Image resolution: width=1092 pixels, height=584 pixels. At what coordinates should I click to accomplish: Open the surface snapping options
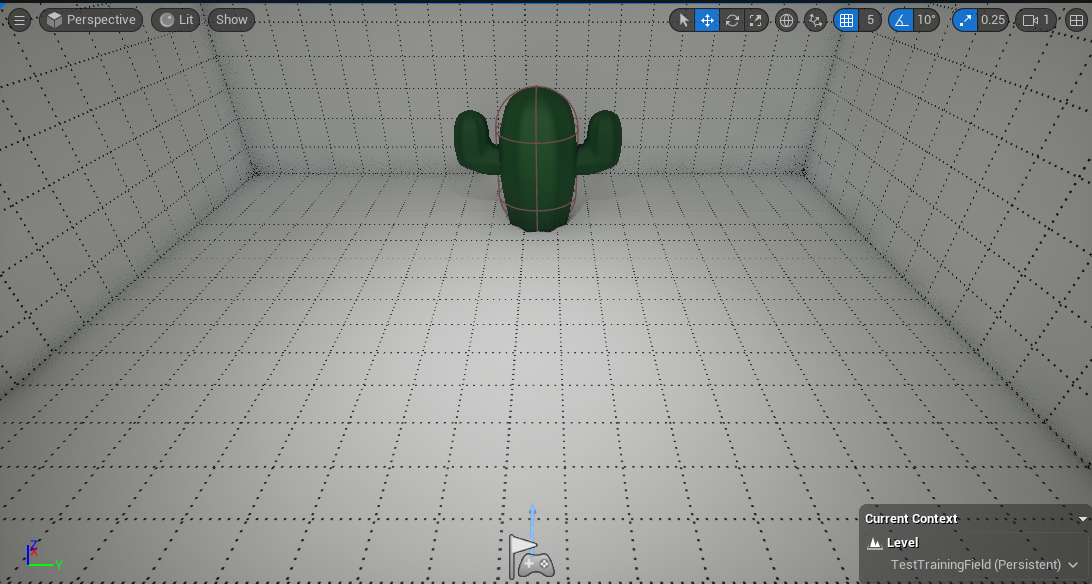816,20
